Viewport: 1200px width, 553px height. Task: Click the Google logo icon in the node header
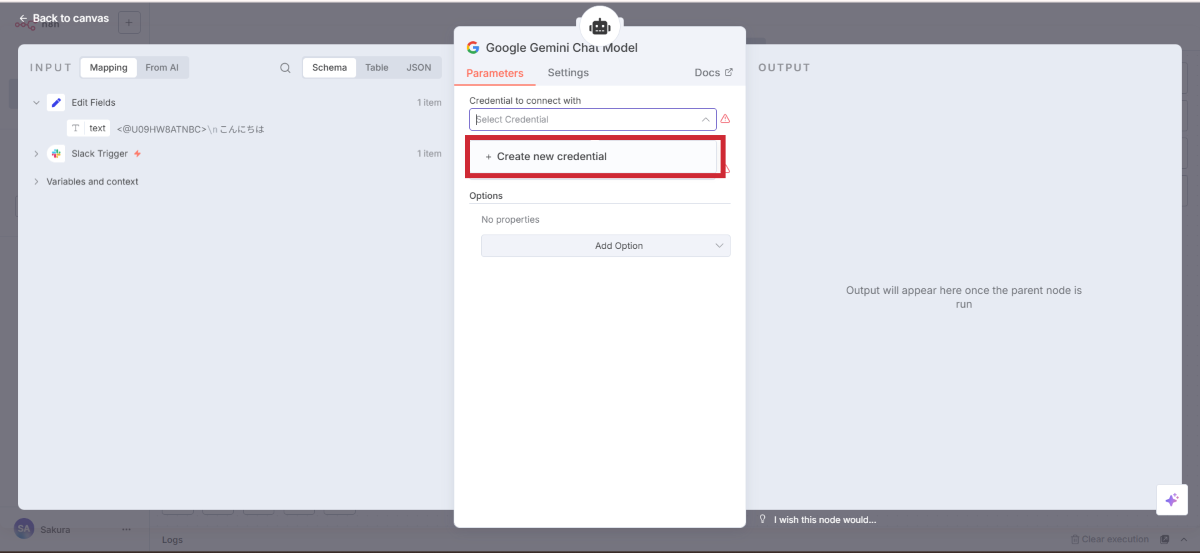tap(473, 48)
